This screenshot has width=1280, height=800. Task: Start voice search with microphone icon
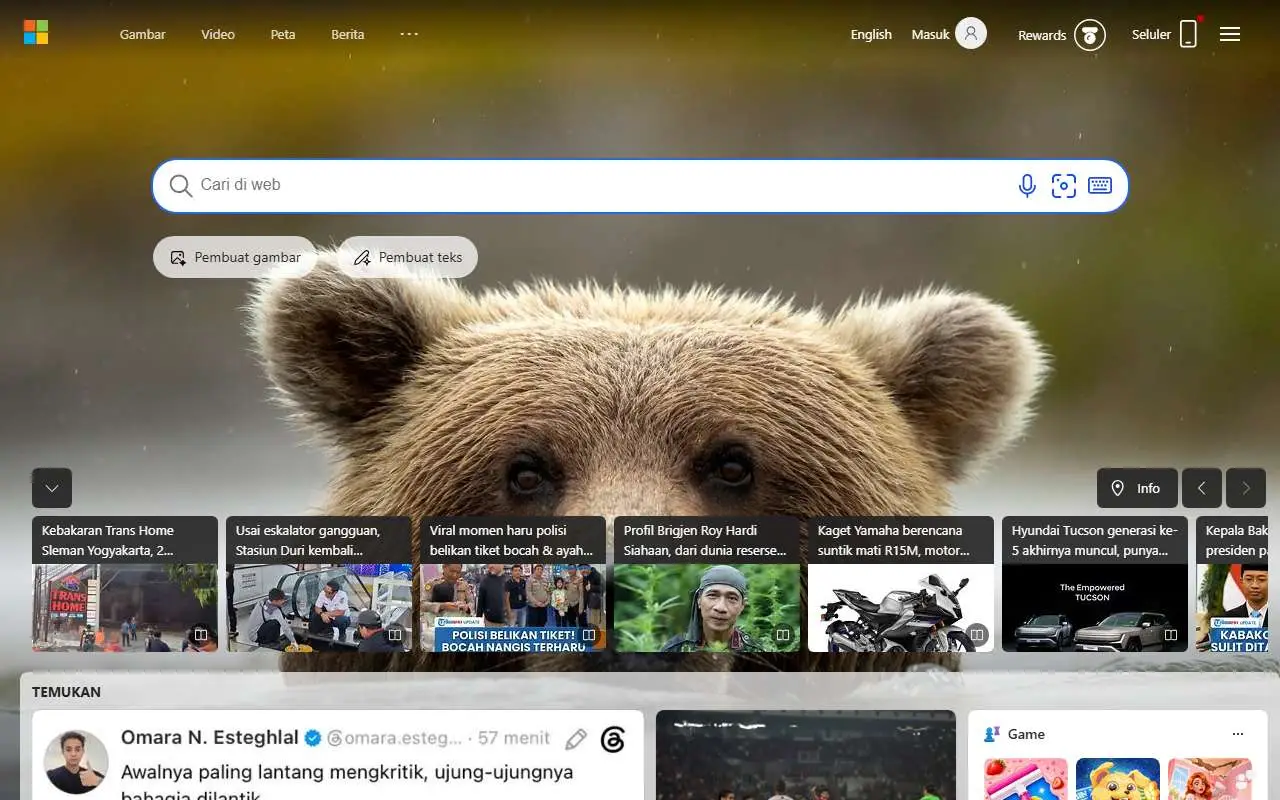(1027, 185)
